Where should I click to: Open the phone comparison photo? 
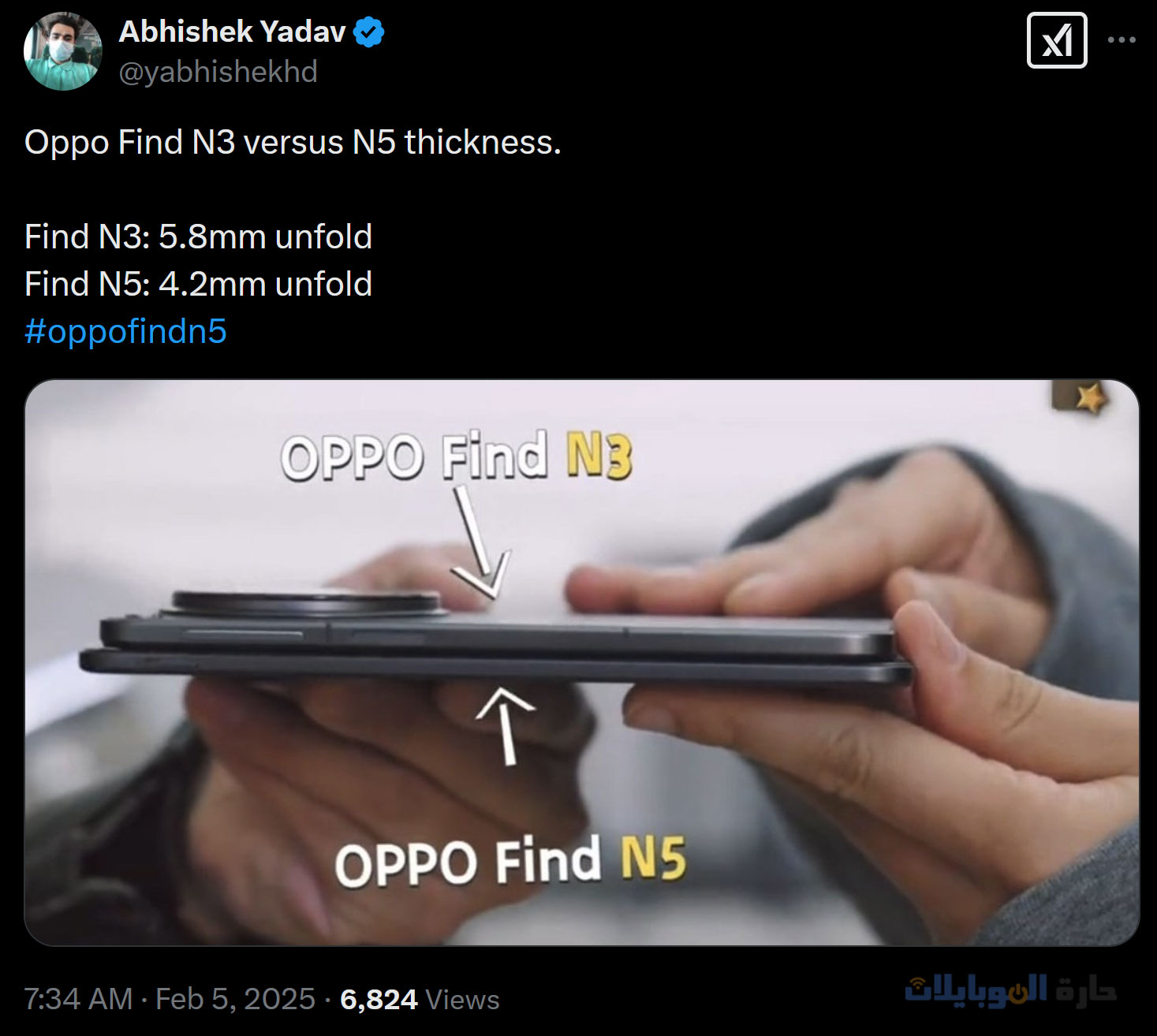coord(582,662)
